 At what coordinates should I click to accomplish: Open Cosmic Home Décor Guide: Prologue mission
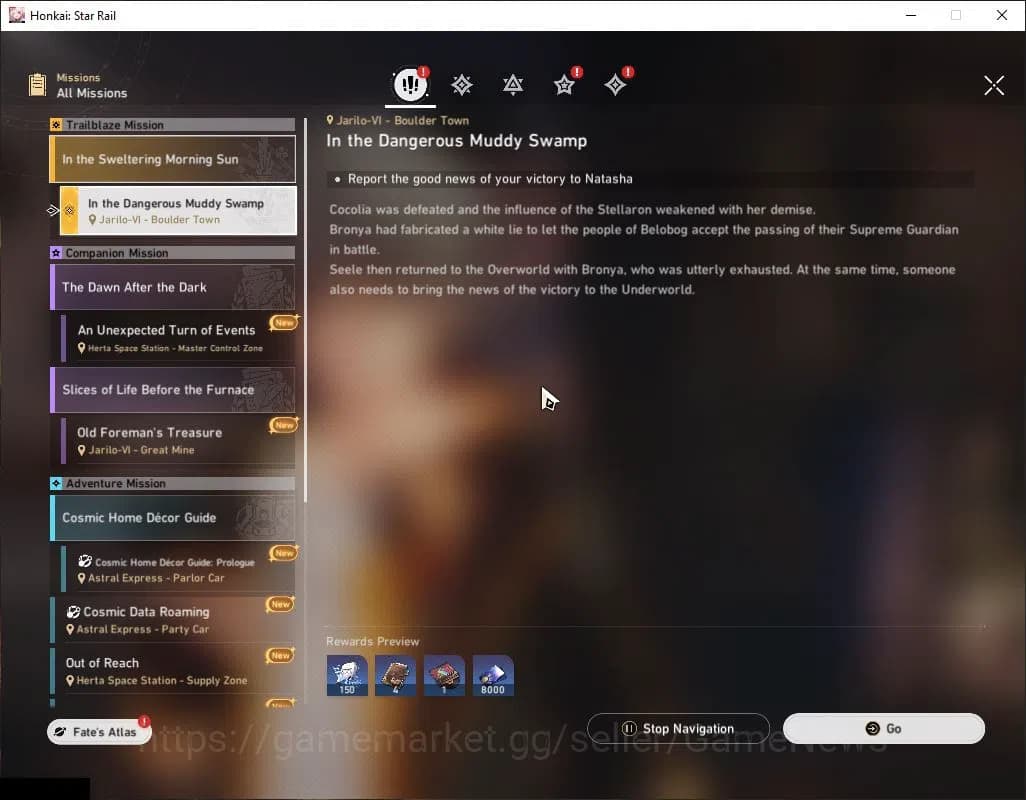[x=178, y=569]
